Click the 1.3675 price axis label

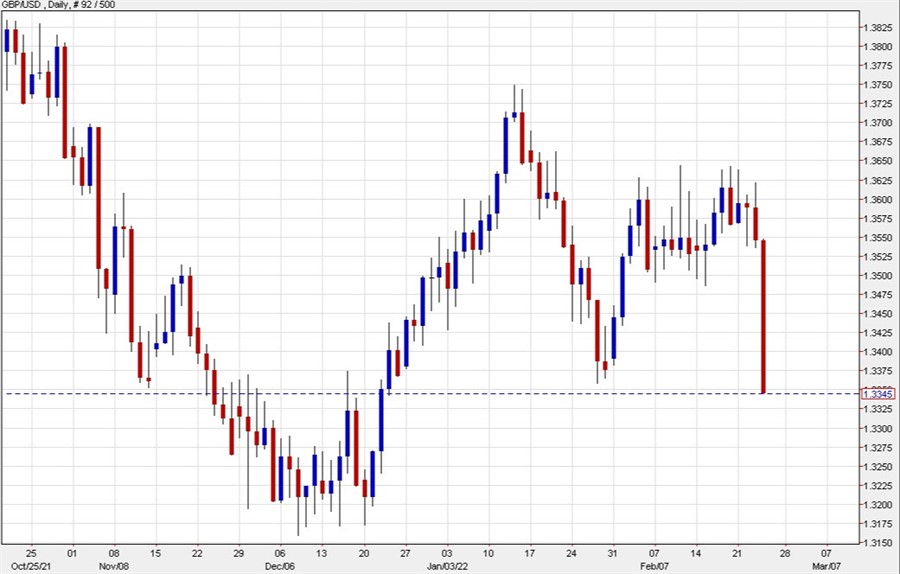coord(878,142)
